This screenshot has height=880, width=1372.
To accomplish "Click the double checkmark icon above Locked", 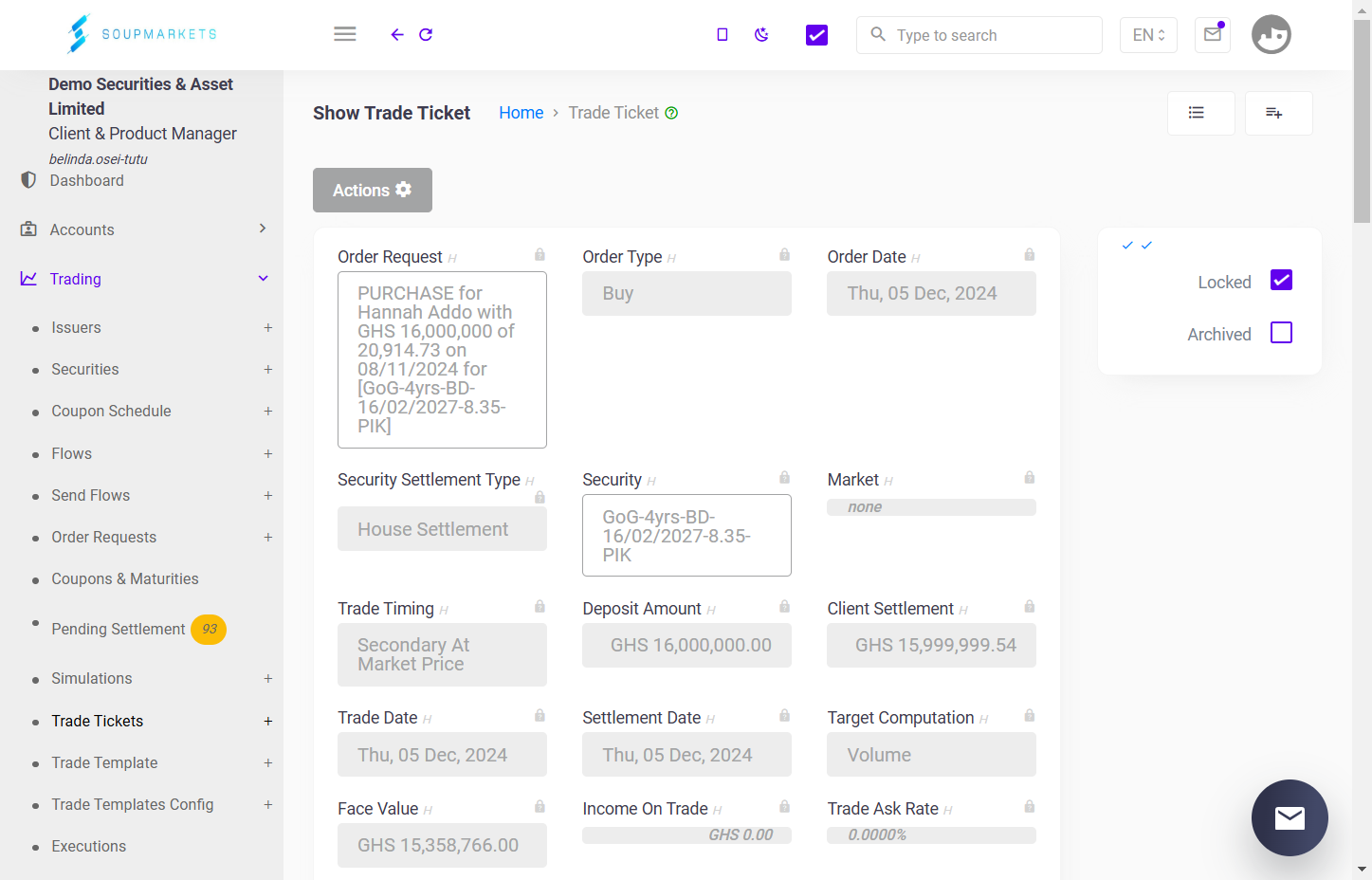I will click(x=1137, y=246).
